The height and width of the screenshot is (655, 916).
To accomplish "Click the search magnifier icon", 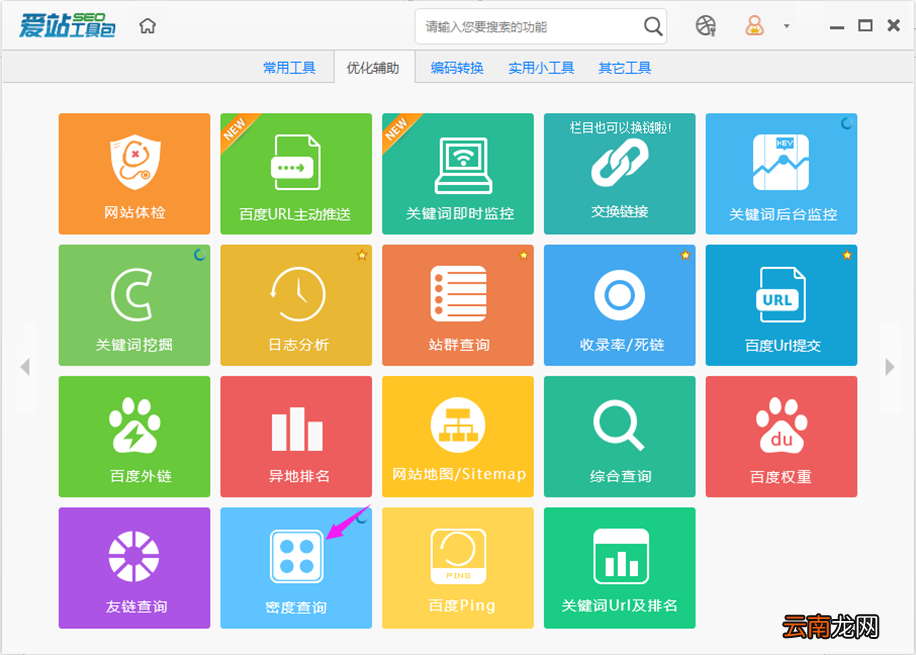I will [653, 26].
